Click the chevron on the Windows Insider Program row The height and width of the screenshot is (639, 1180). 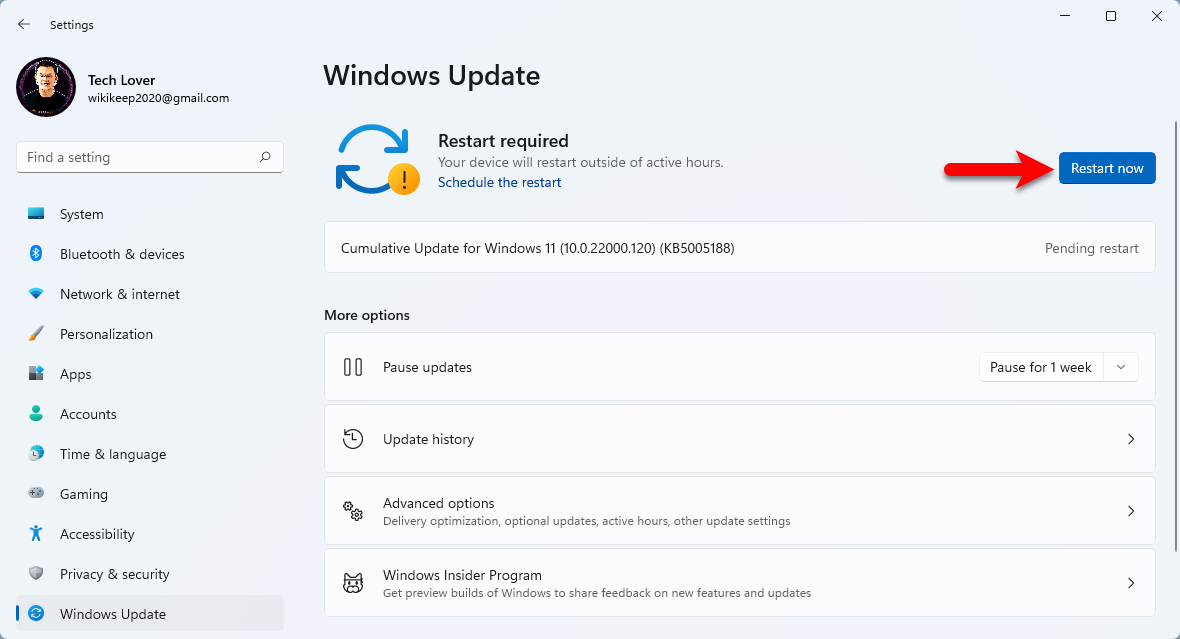point(1130,583)
